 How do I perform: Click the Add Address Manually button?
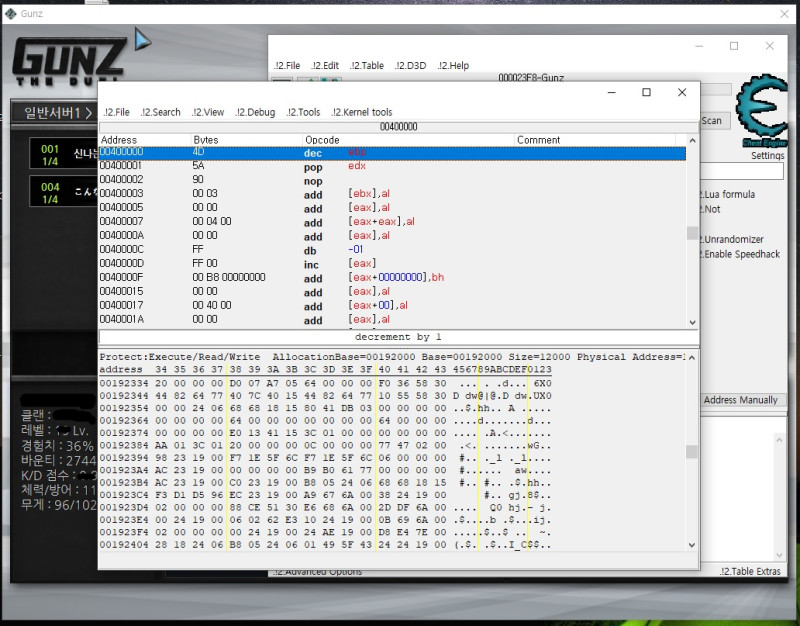click(x=740, y=400)
